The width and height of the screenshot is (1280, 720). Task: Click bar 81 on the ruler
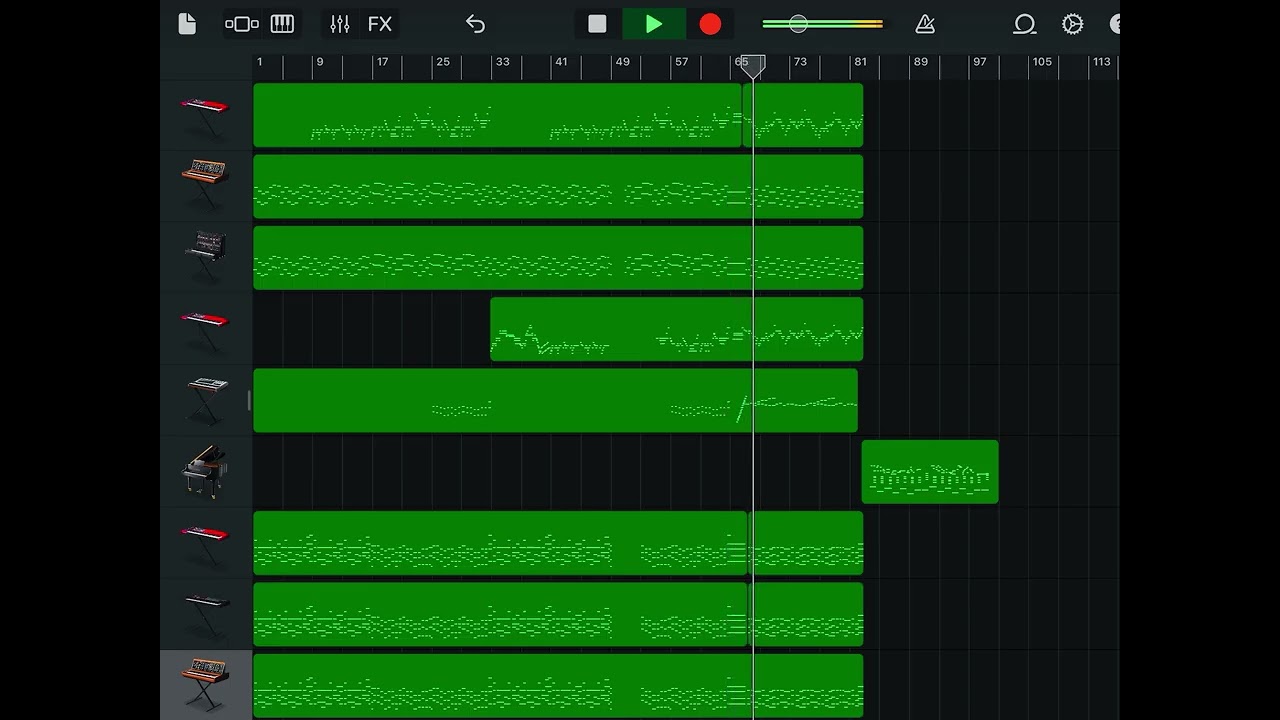[860, 62]
